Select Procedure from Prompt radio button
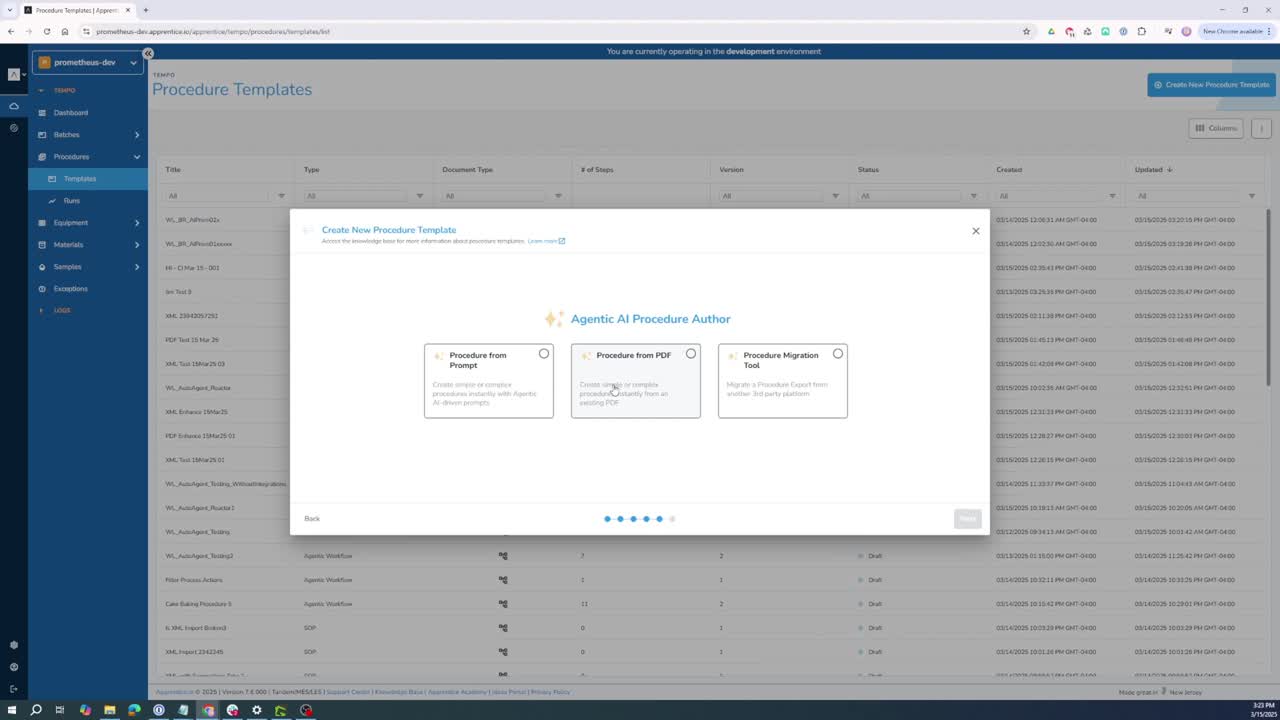 tap(544, 354)
